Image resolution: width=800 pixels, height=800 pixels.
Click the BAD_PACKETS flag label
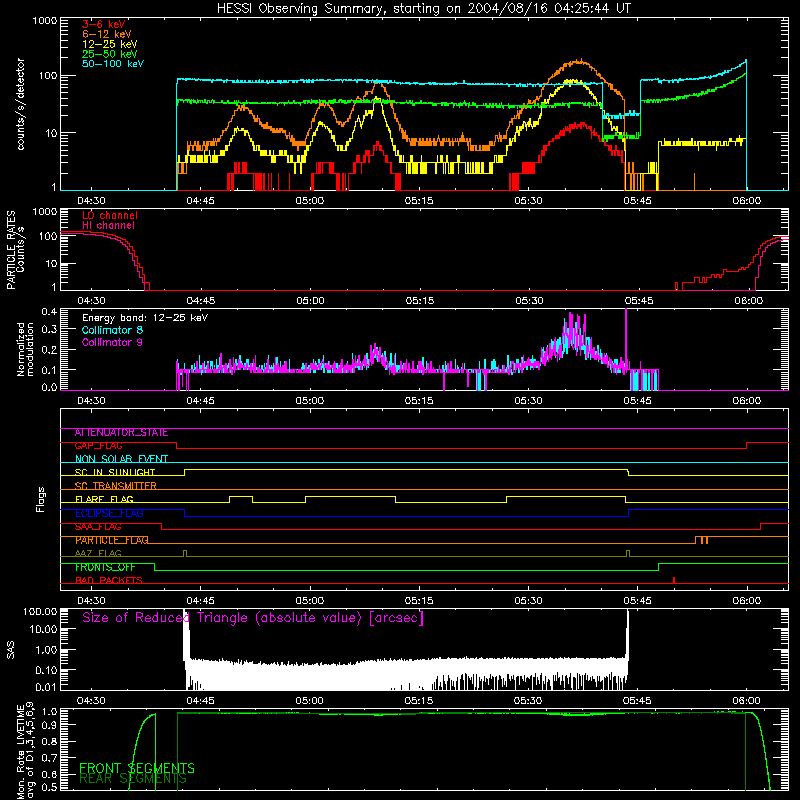coord(109,581)
